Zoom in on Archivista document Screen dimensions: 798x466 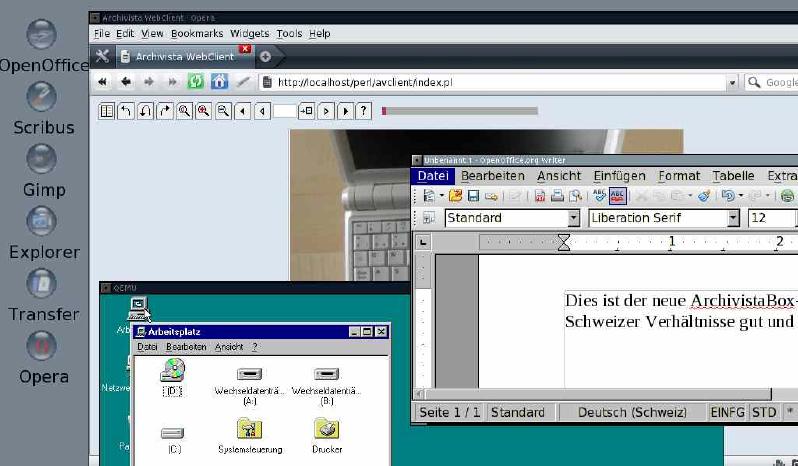tap(204, 111)
